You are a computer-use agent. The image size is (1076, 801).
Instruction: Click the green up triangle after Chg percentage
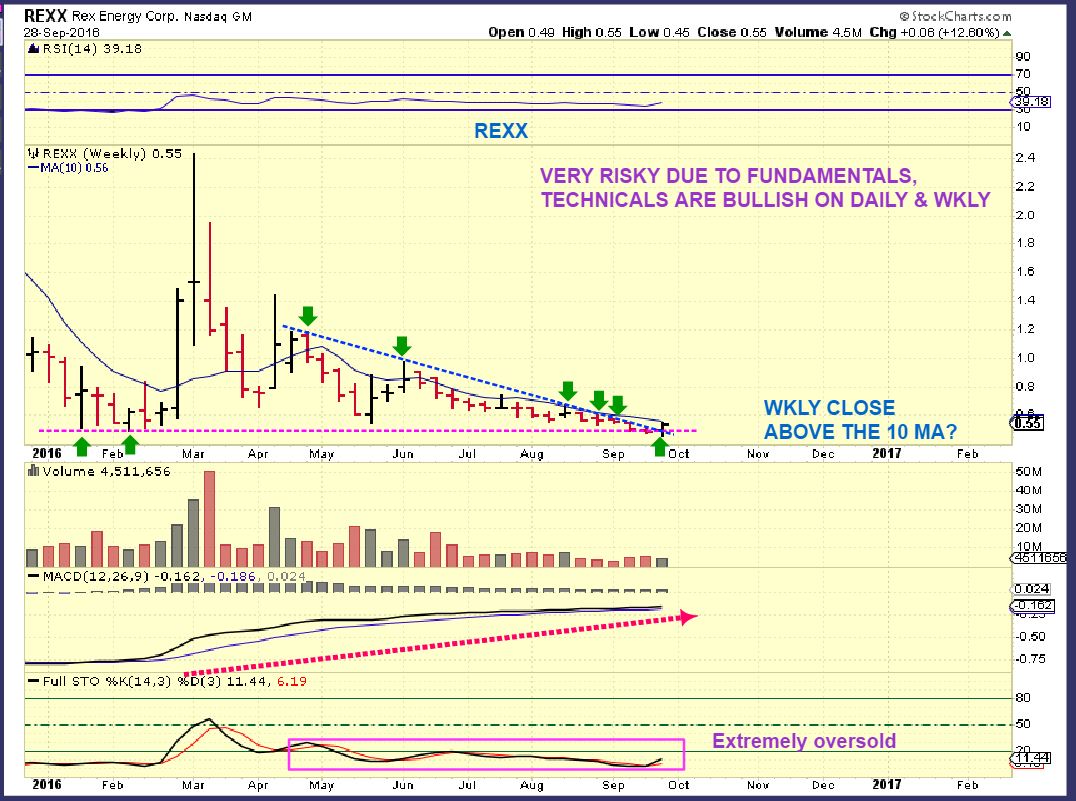pyautogui.click(x=1007, y=33)
